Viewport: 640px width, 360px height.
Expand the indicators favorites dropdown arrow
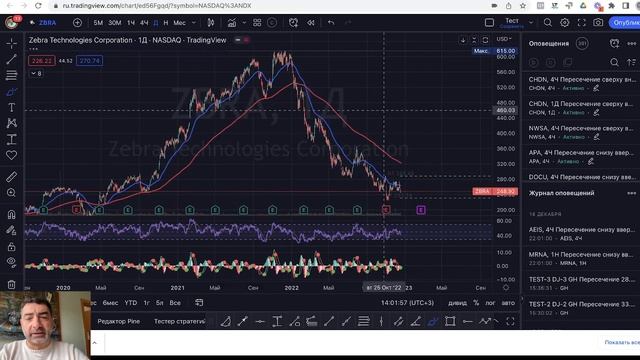pyautogui.click(x=244, y=23)
